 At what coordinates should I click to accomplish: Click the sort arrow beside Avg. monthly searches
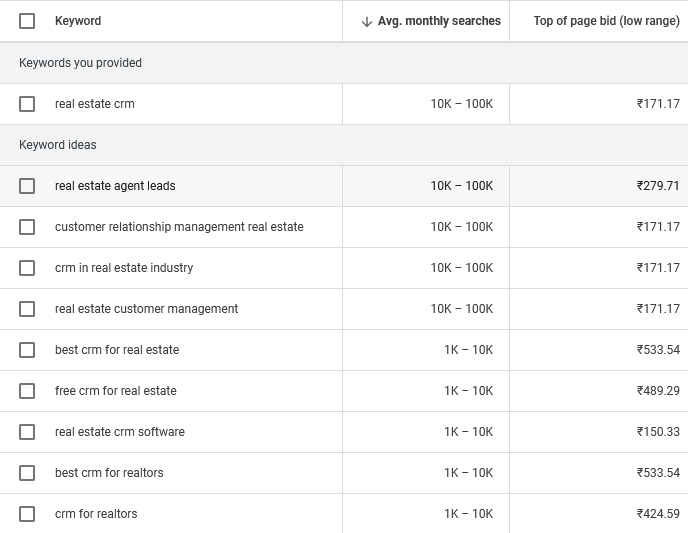coord(366,21)
